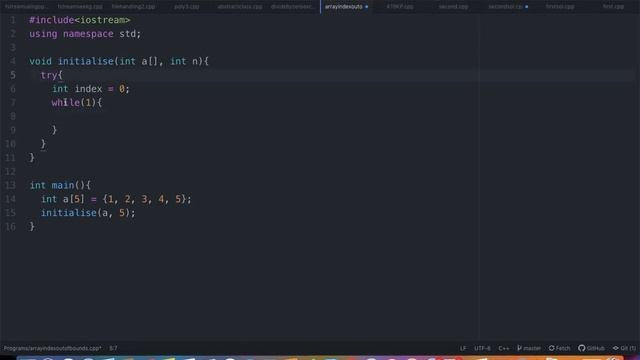
Task: Open the second.cpp tab
Action: 453,7
